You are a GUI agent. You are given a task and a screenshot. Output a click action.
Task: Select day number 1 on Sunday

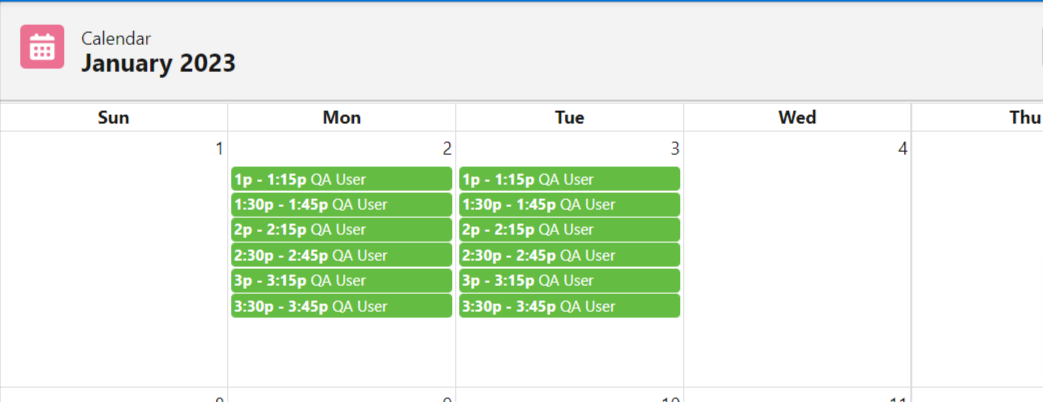point(219,150)
